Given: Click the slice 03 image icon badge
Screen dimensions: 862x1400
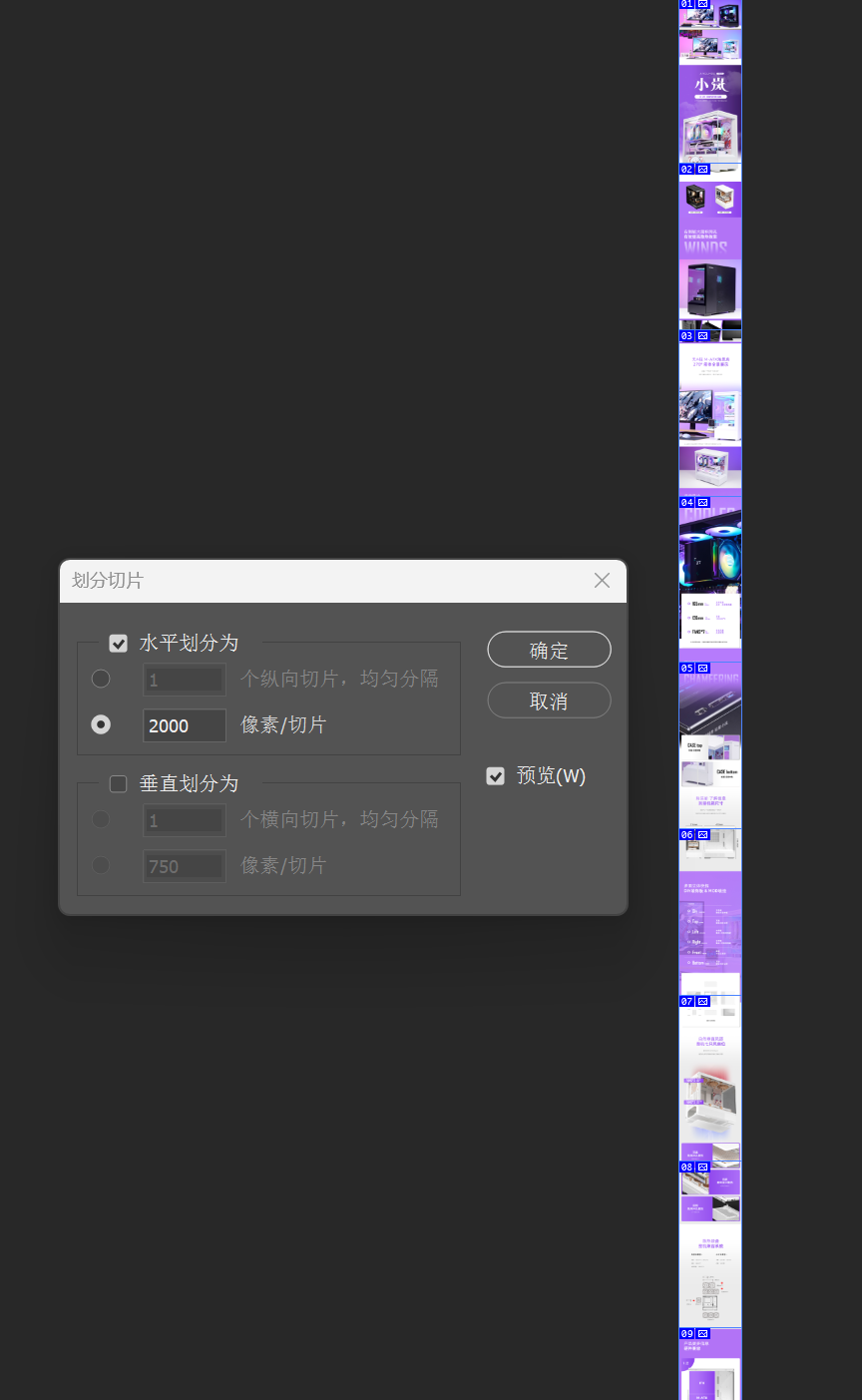Looking at the screenshot, I should (x=702, y=336).
